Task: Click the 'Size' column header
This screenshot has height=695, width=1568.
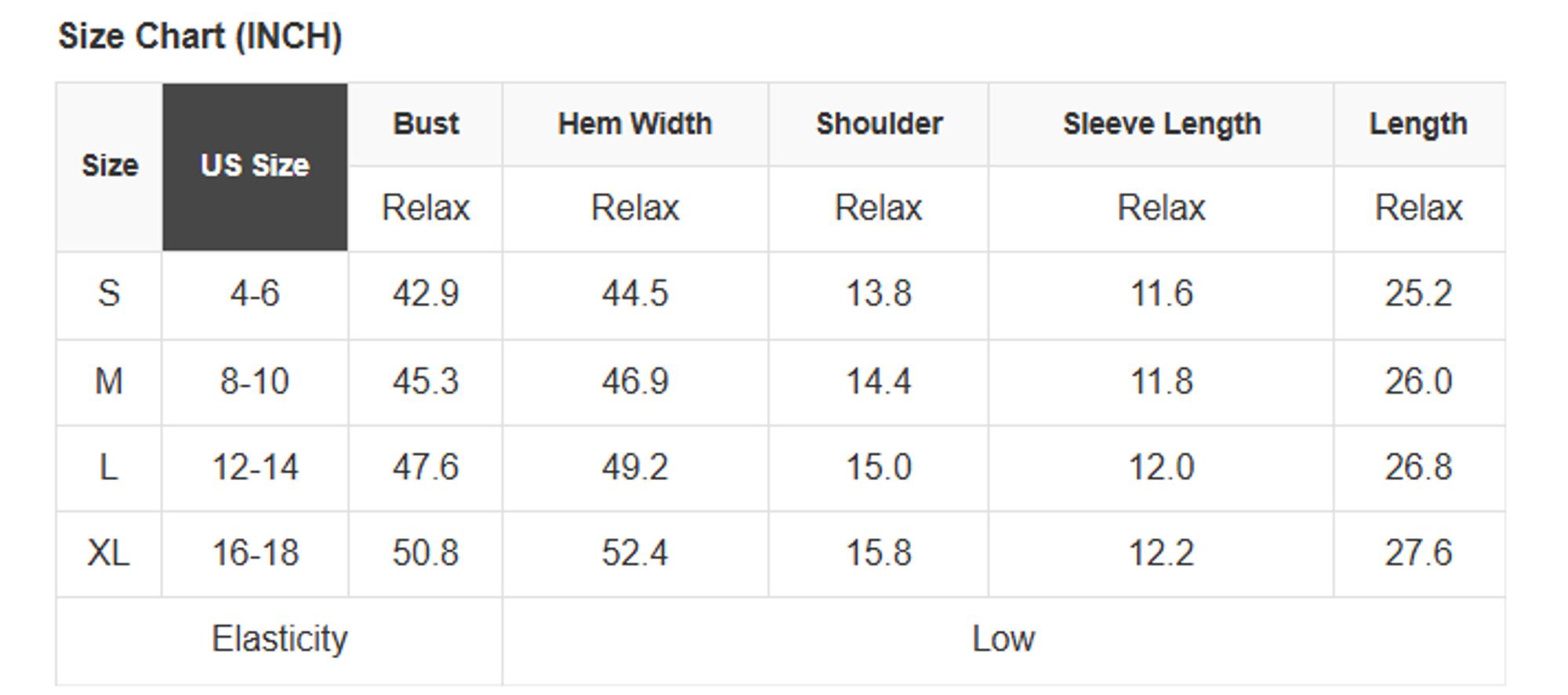Action: [x=110, y=166]
